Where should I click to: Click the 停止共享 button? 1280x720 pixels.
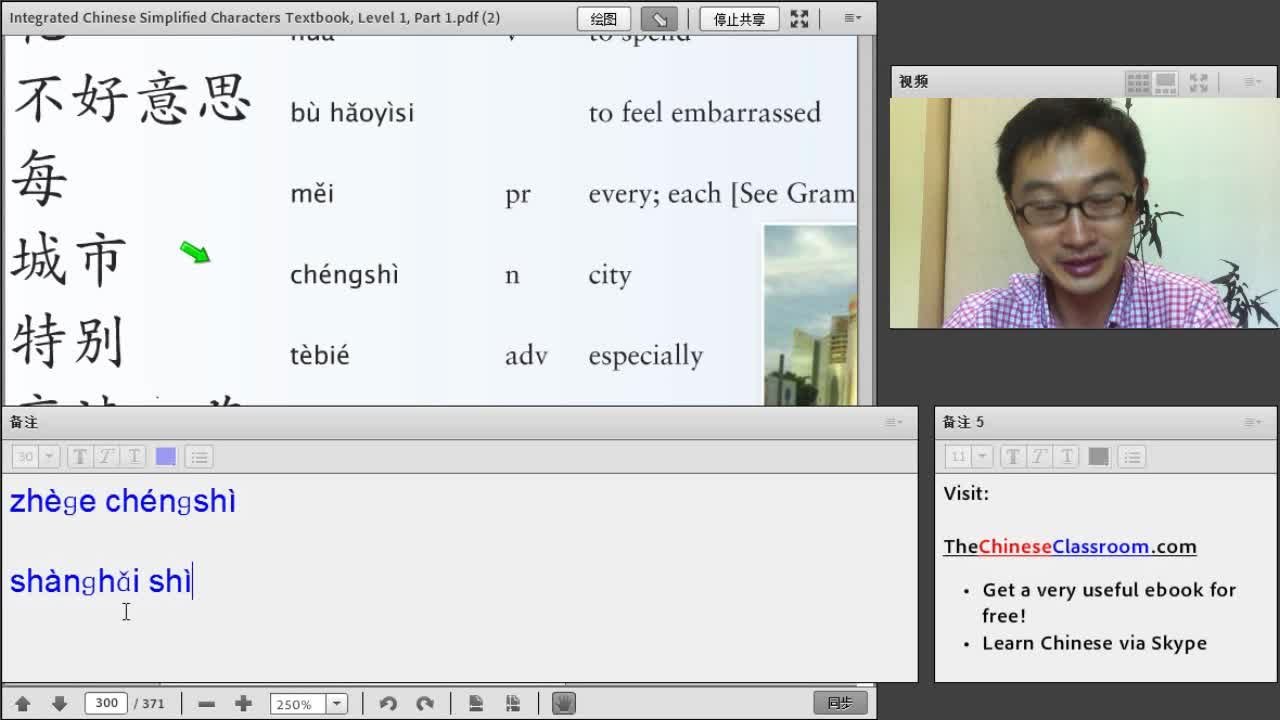coord(739,18)
